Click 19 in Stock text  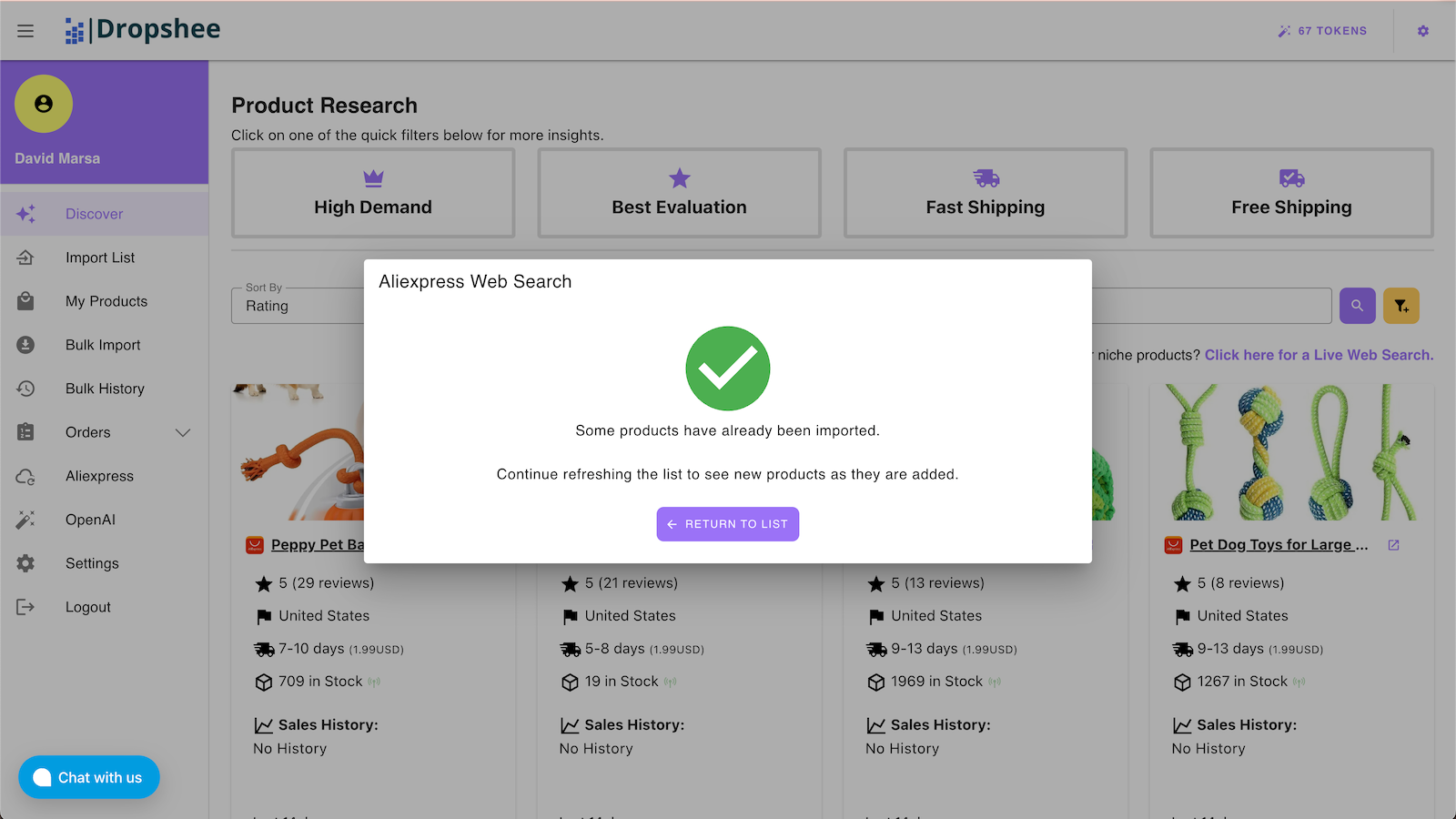[x=622, y=682]
